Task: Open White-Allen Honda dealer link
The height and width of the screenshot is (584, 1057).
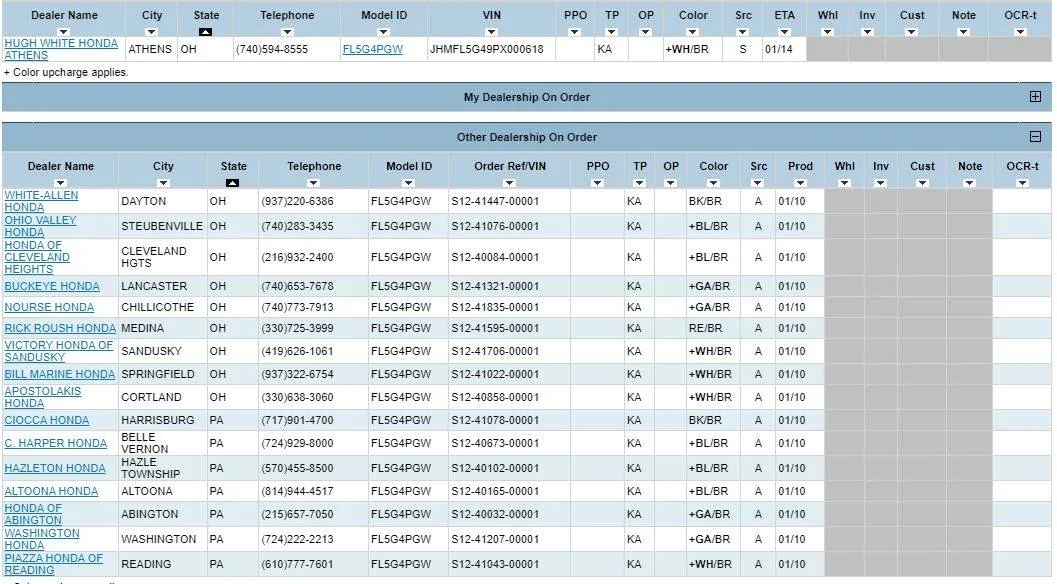Action: 41,201
